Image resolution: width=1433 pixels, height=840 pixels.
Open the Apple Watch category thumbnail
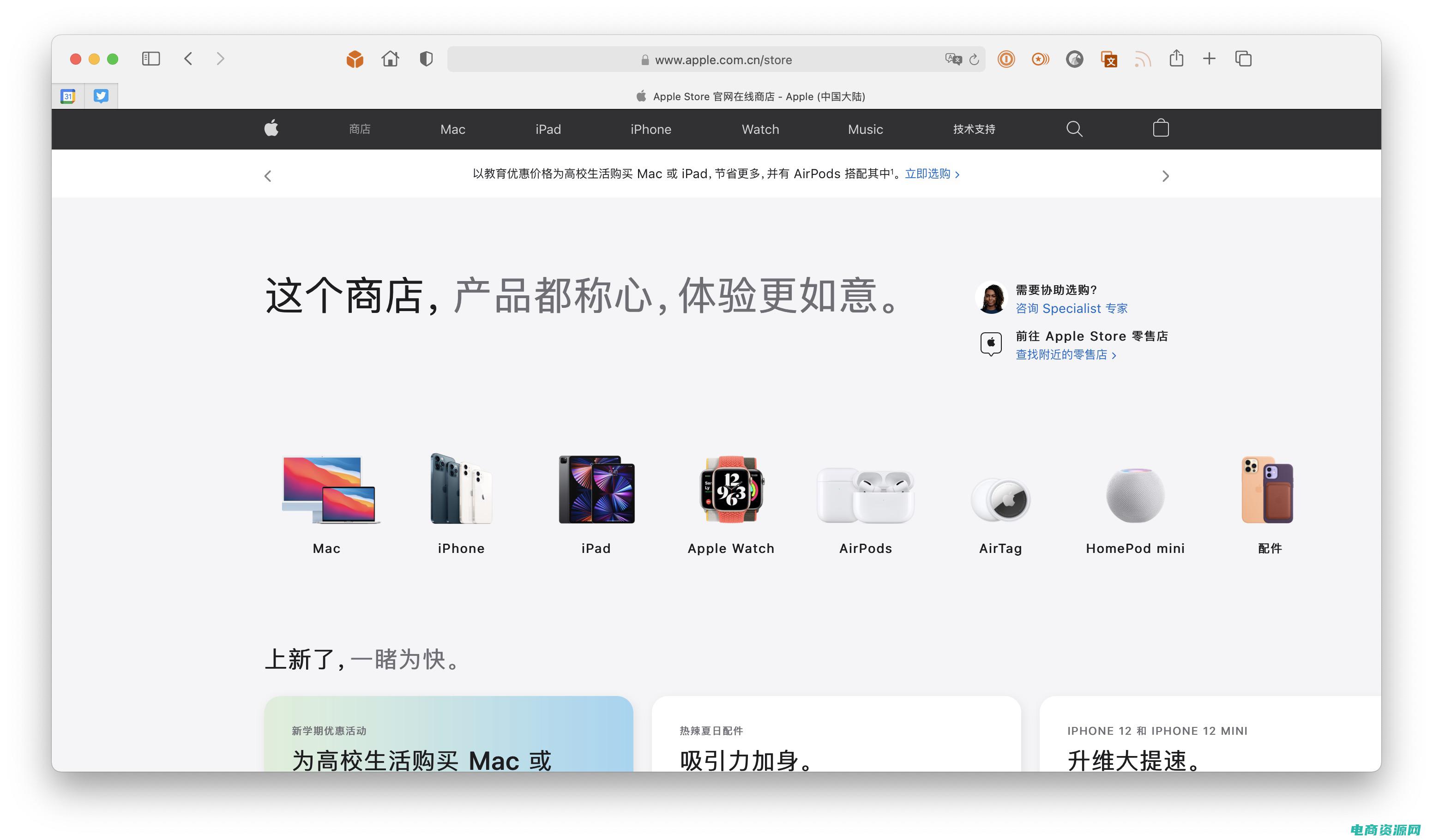[731, 489]
